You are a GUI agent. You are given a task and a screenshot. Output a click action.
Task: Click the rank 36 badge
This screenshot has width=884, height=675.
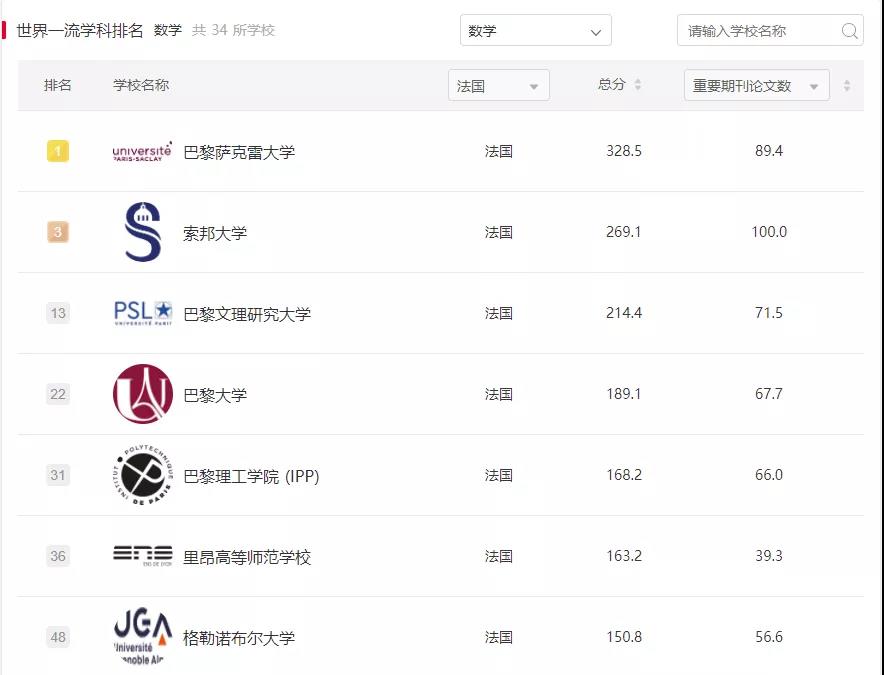tap(58, 556)
